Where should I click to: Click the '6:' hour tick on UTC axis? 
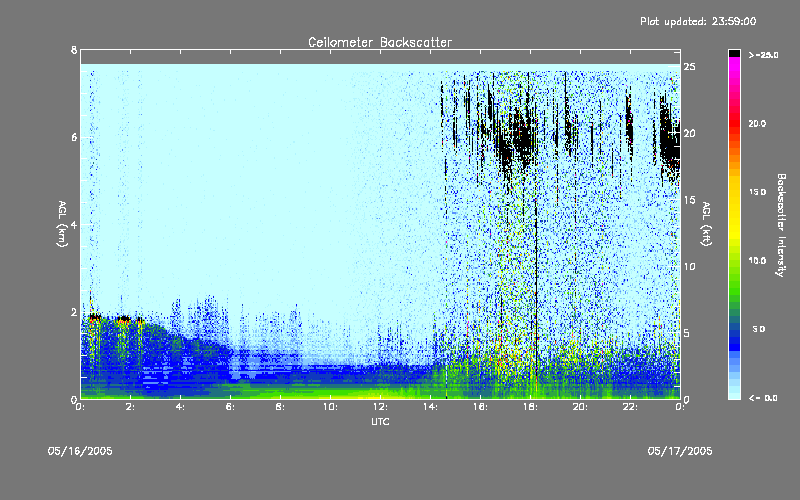(x=231, y=407)
